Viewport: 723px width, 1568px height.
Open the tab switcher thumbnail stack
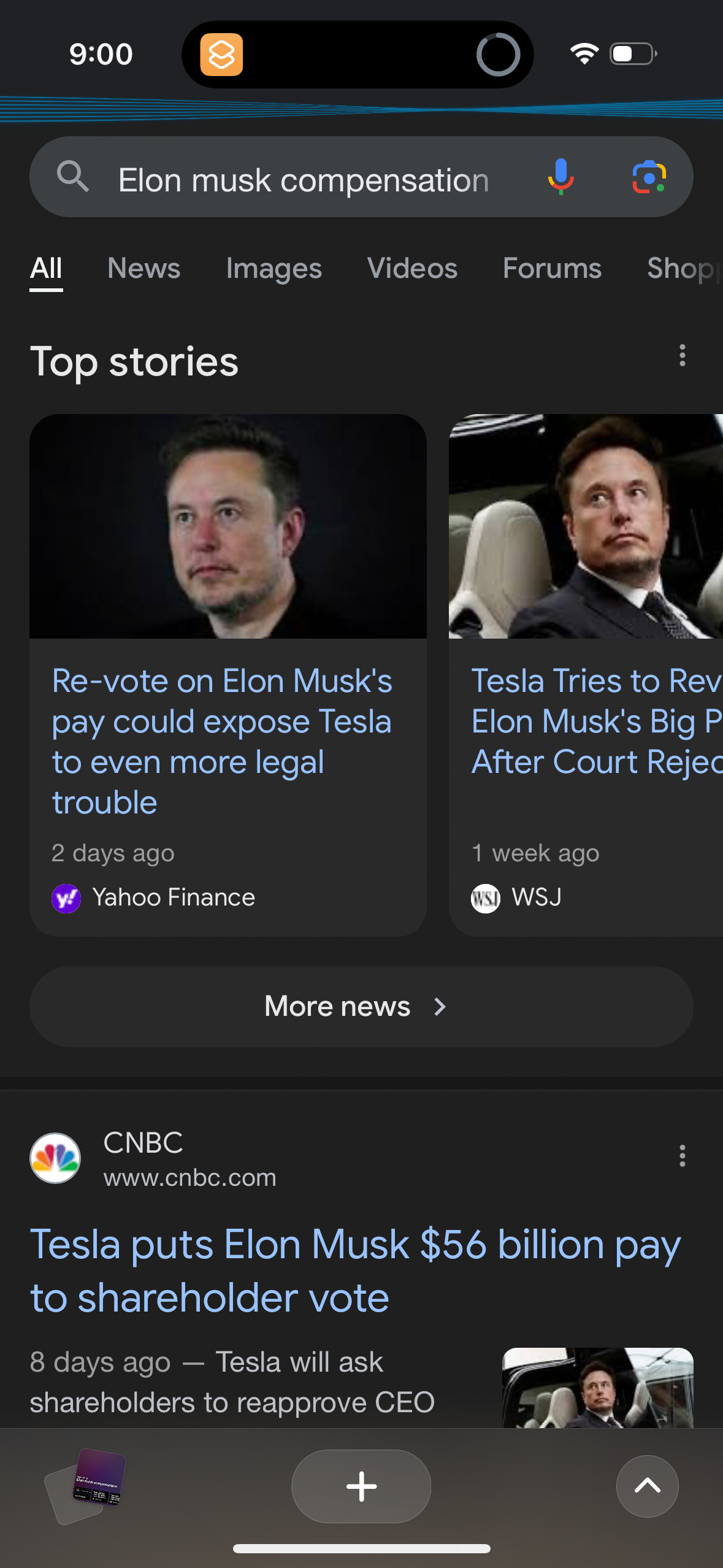click(86, 1485)
